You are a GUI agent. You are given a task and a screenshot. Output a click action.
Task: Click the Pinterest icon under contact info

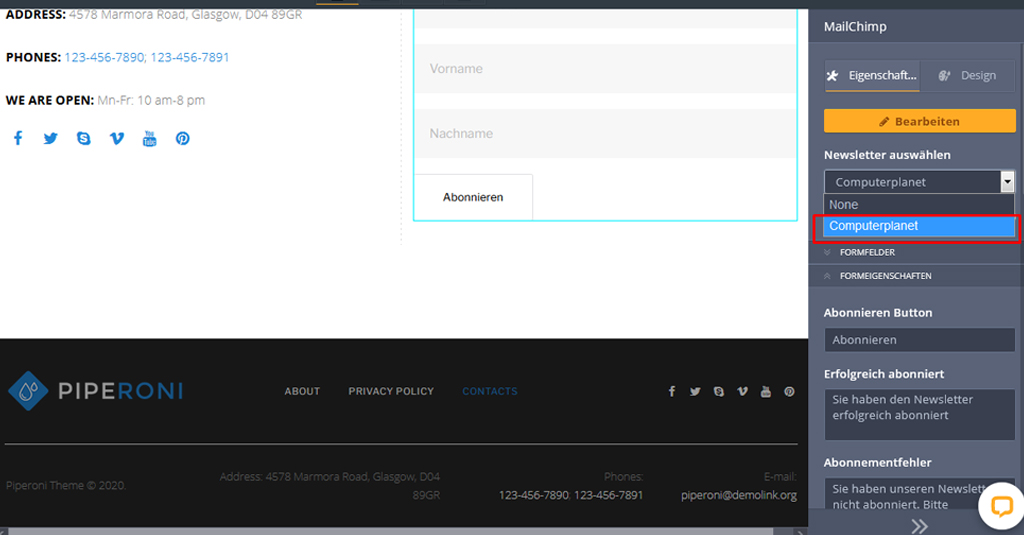click(183, 138)
